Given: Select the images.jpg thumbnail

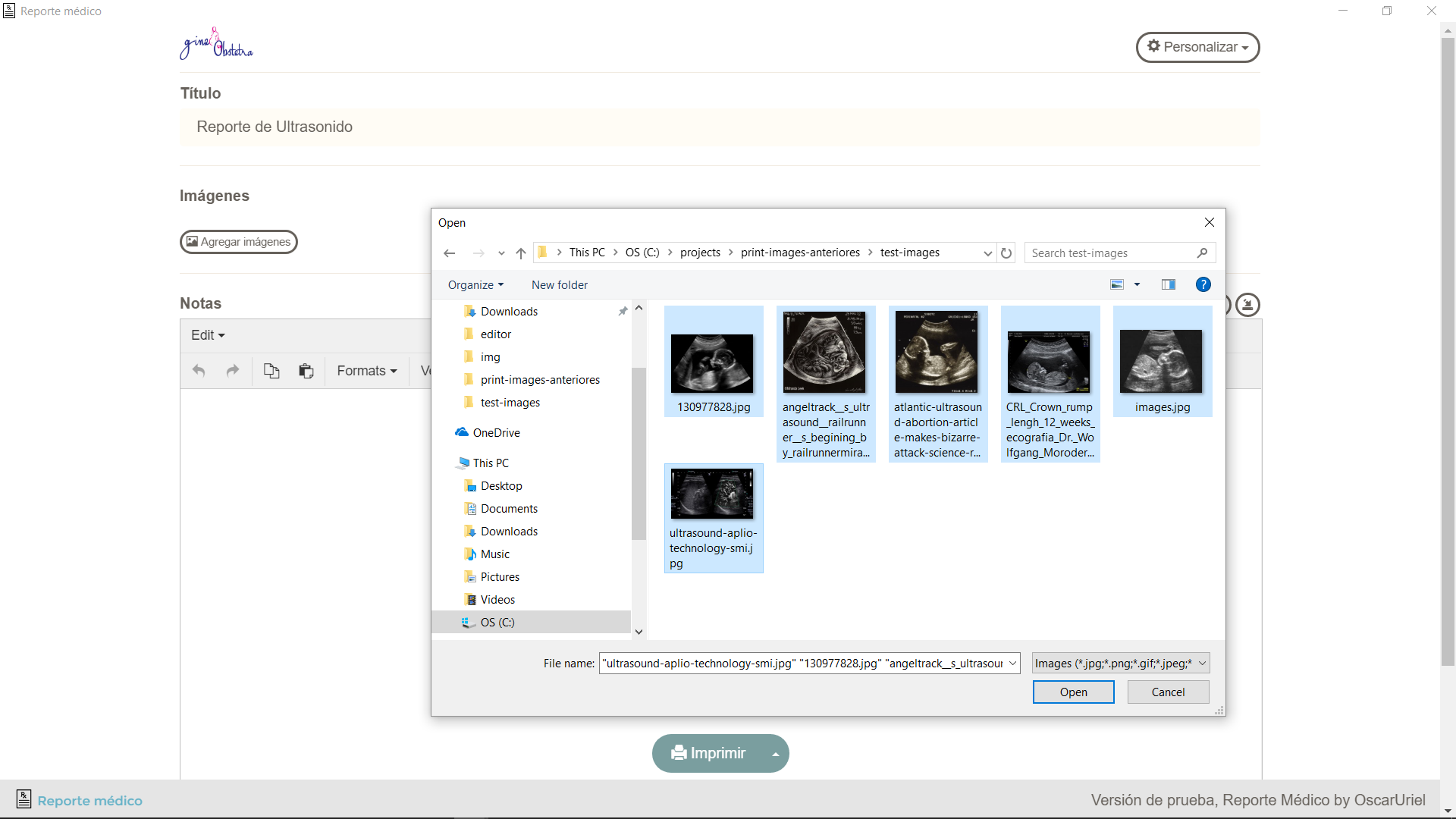Looking at the screenshot, I should click(x=1162, y=362).
